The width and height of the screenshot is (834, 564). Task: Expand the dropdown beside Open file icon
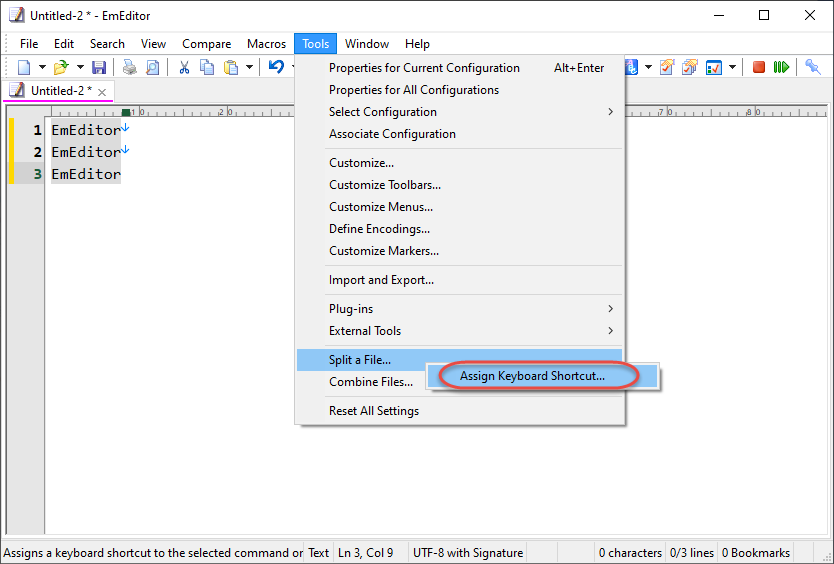[80, 68]
